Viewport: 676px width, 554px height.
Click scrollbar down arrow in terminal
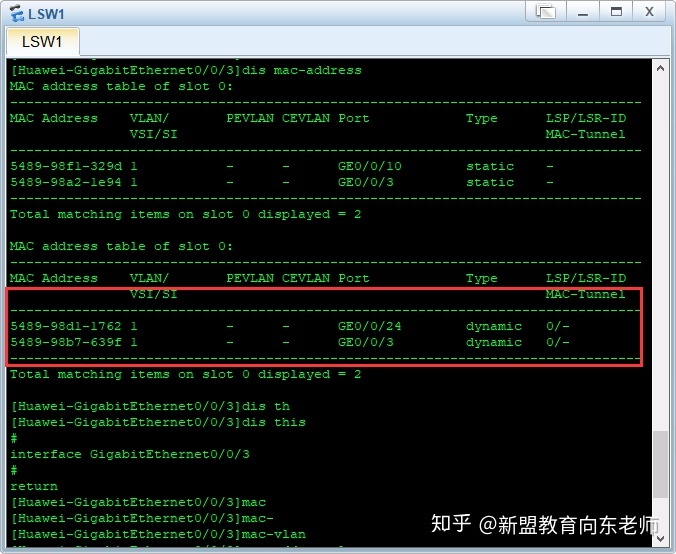click(660, 538)
